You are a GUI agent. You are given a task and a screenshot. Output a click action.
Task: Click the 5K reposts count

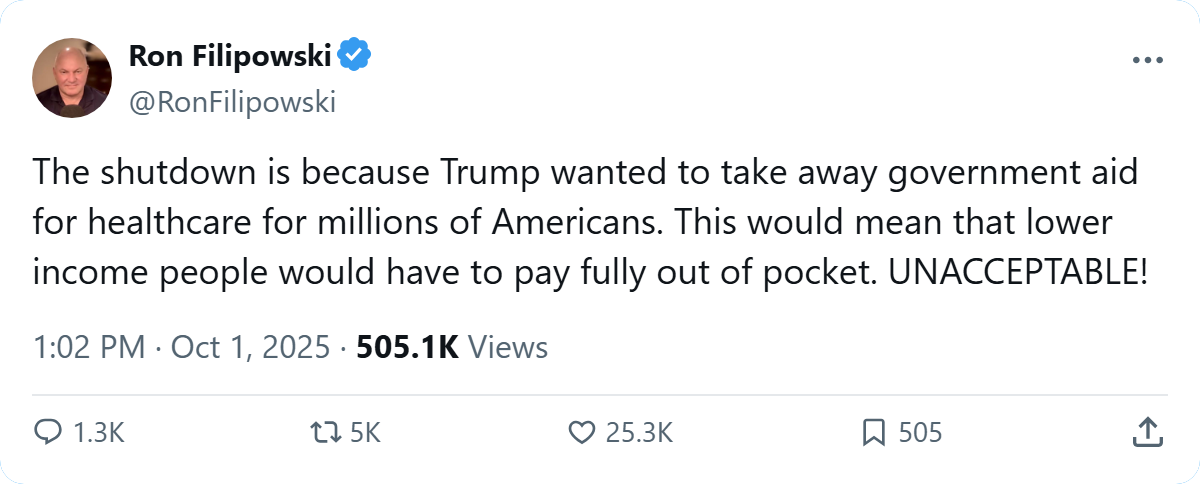pos(367,433)
